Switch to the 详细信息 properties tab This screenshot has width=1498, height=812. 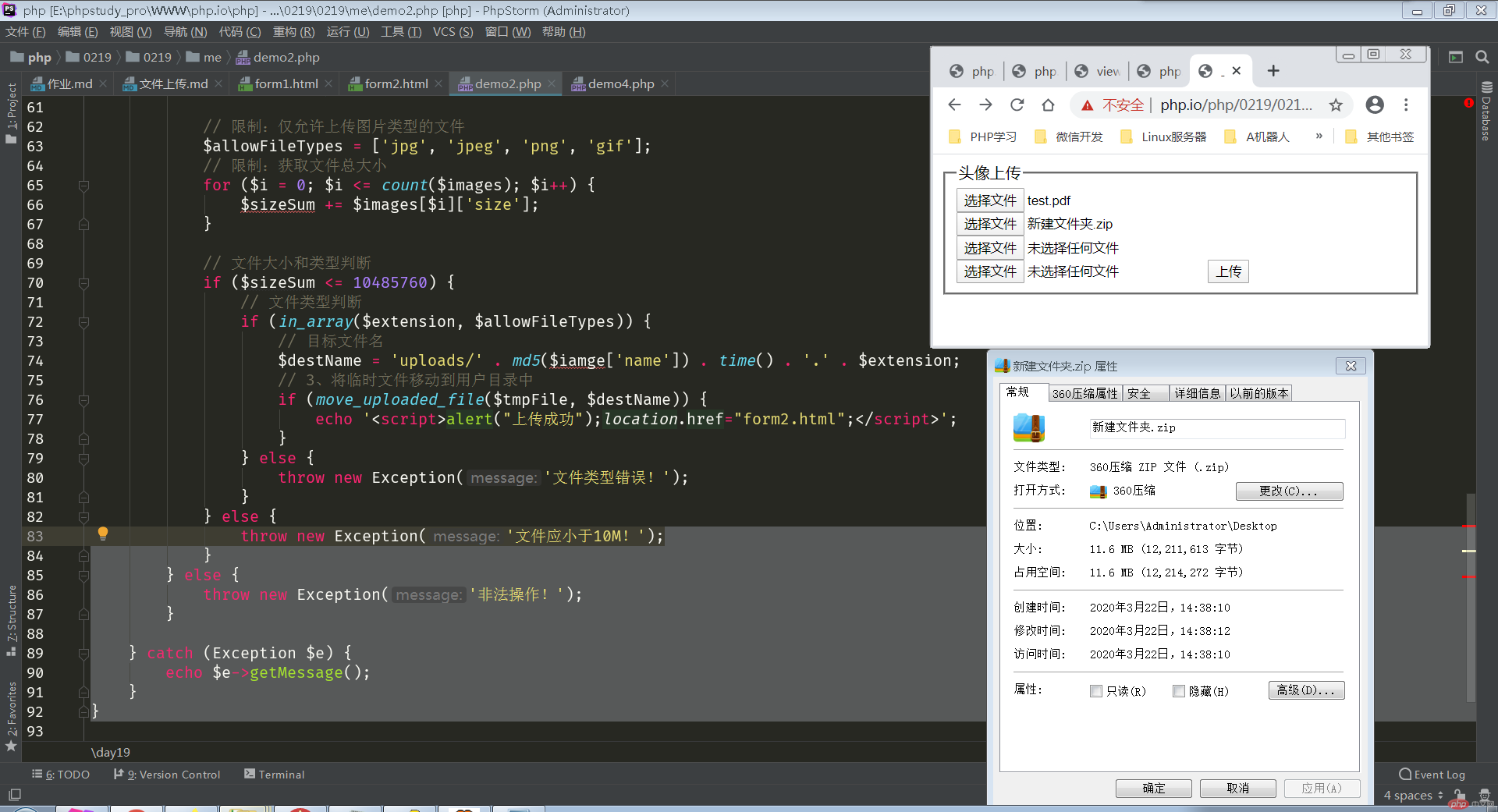click(x=1197, y=393)
